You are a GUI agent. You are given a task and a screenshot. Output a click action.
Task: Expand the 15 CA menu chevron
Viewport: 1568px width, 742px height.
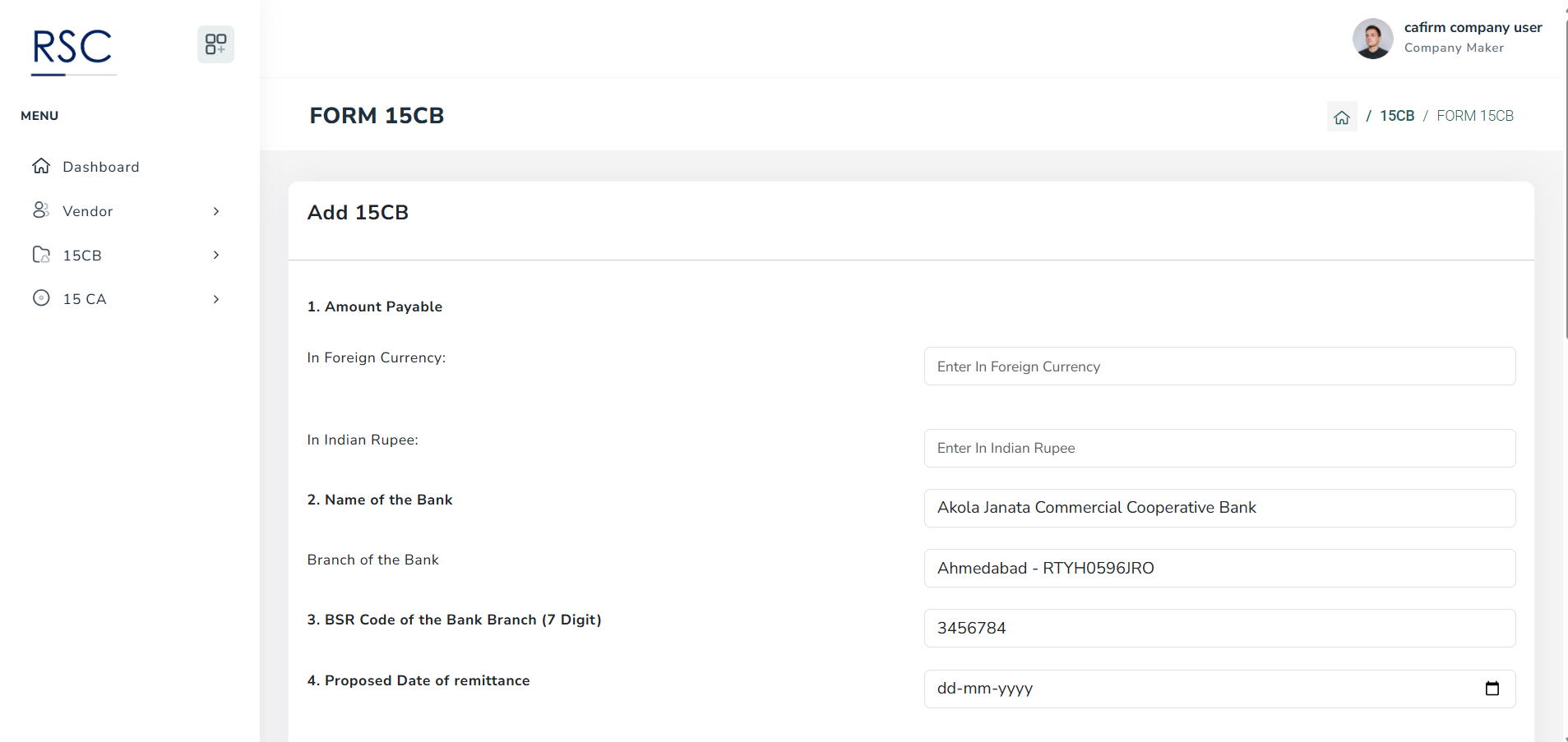pyautogui.click(x=216, y=299)
